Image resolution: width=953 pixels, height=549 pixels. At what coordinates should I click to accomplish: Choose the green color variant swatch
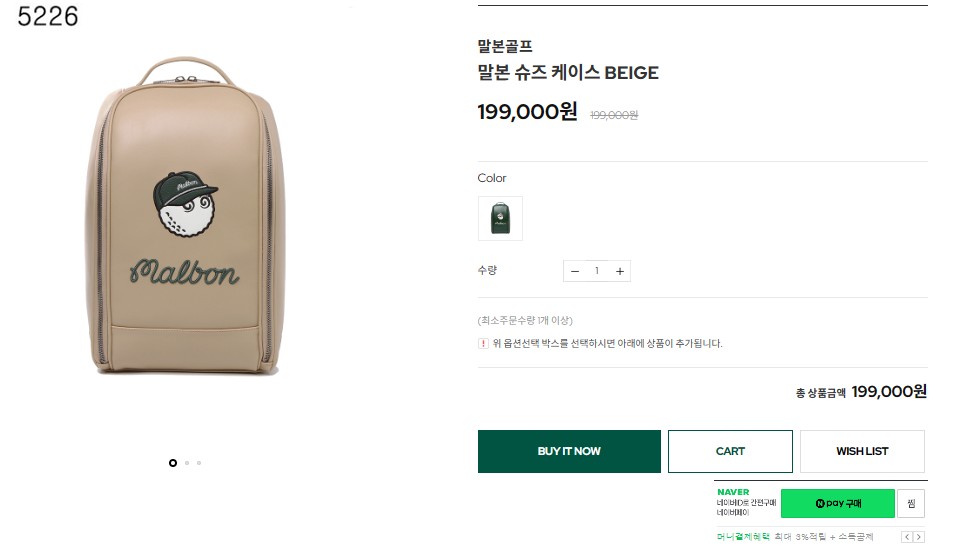[x=500, y=218]
